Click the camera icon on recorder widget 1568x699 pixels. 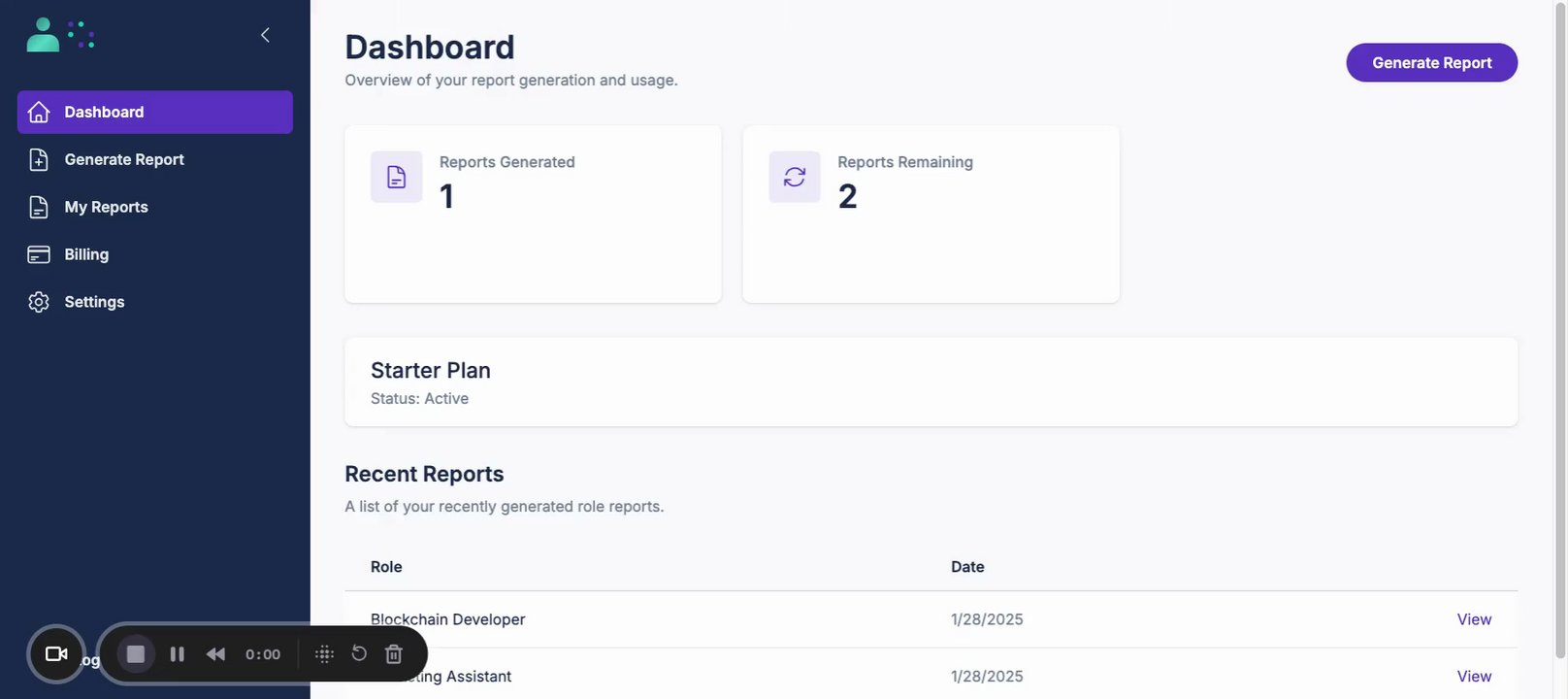coord(56,654)
